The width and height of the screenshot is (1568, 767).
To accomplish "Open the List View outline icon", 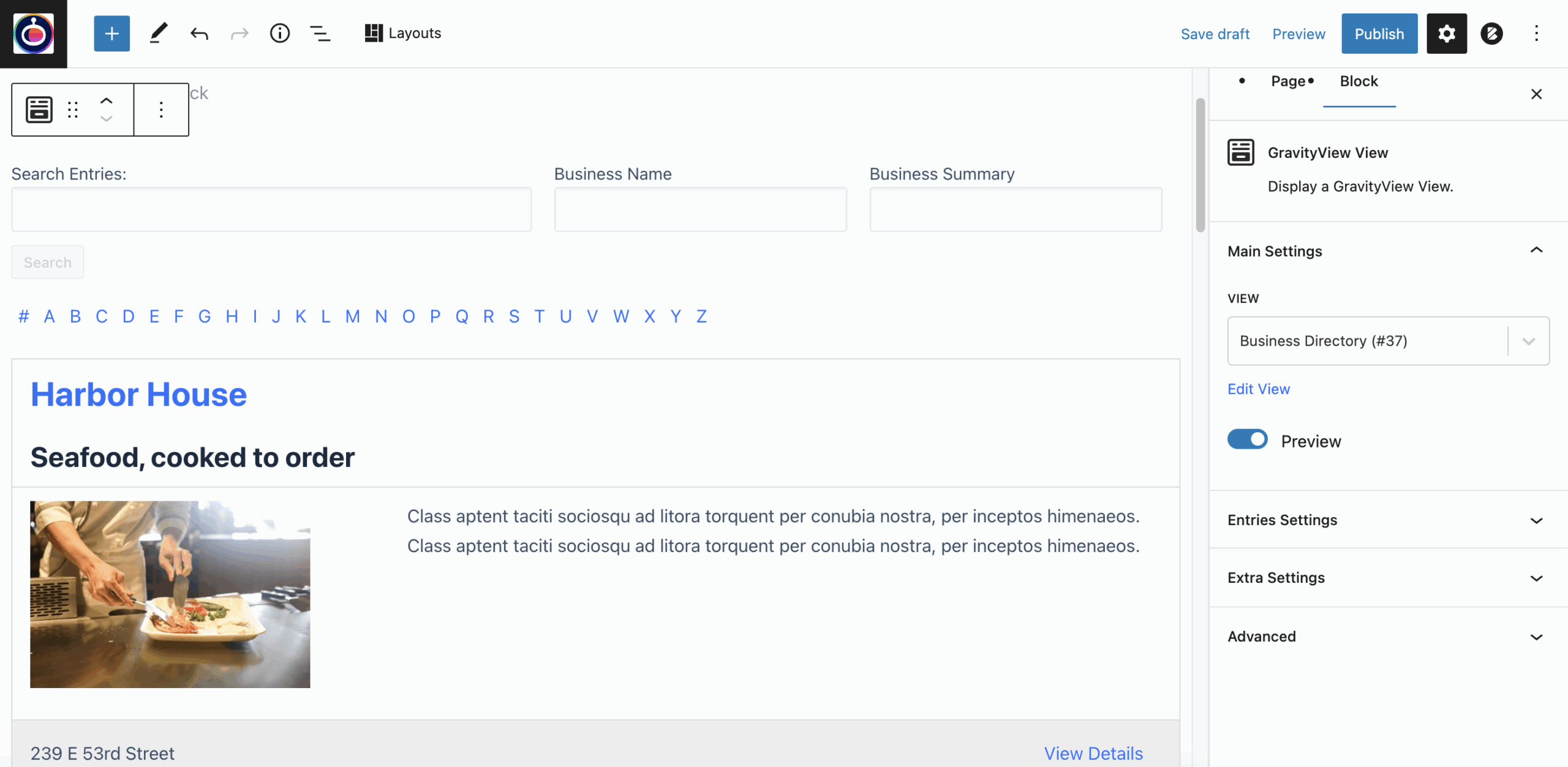I will click(320, 34).
